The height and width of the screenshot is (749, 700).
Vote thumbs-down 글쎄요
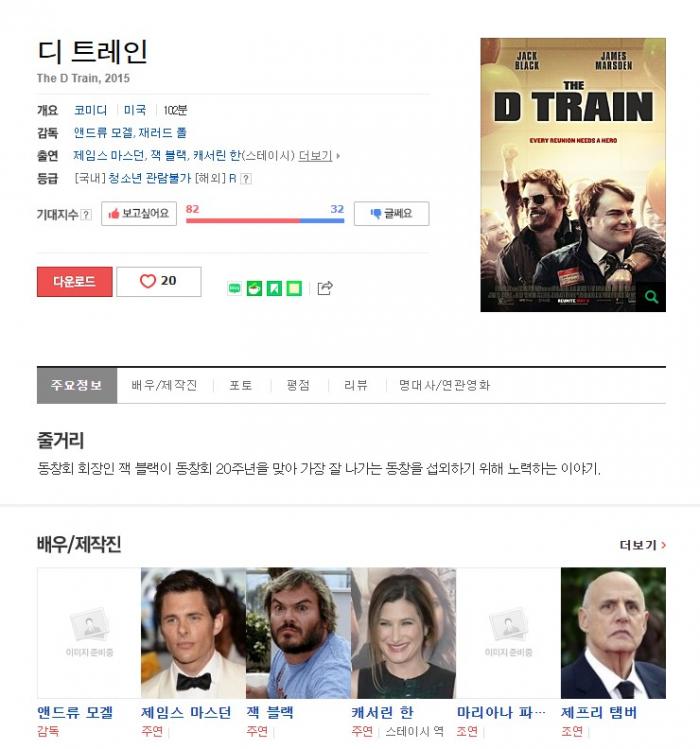tap(391, 214)
